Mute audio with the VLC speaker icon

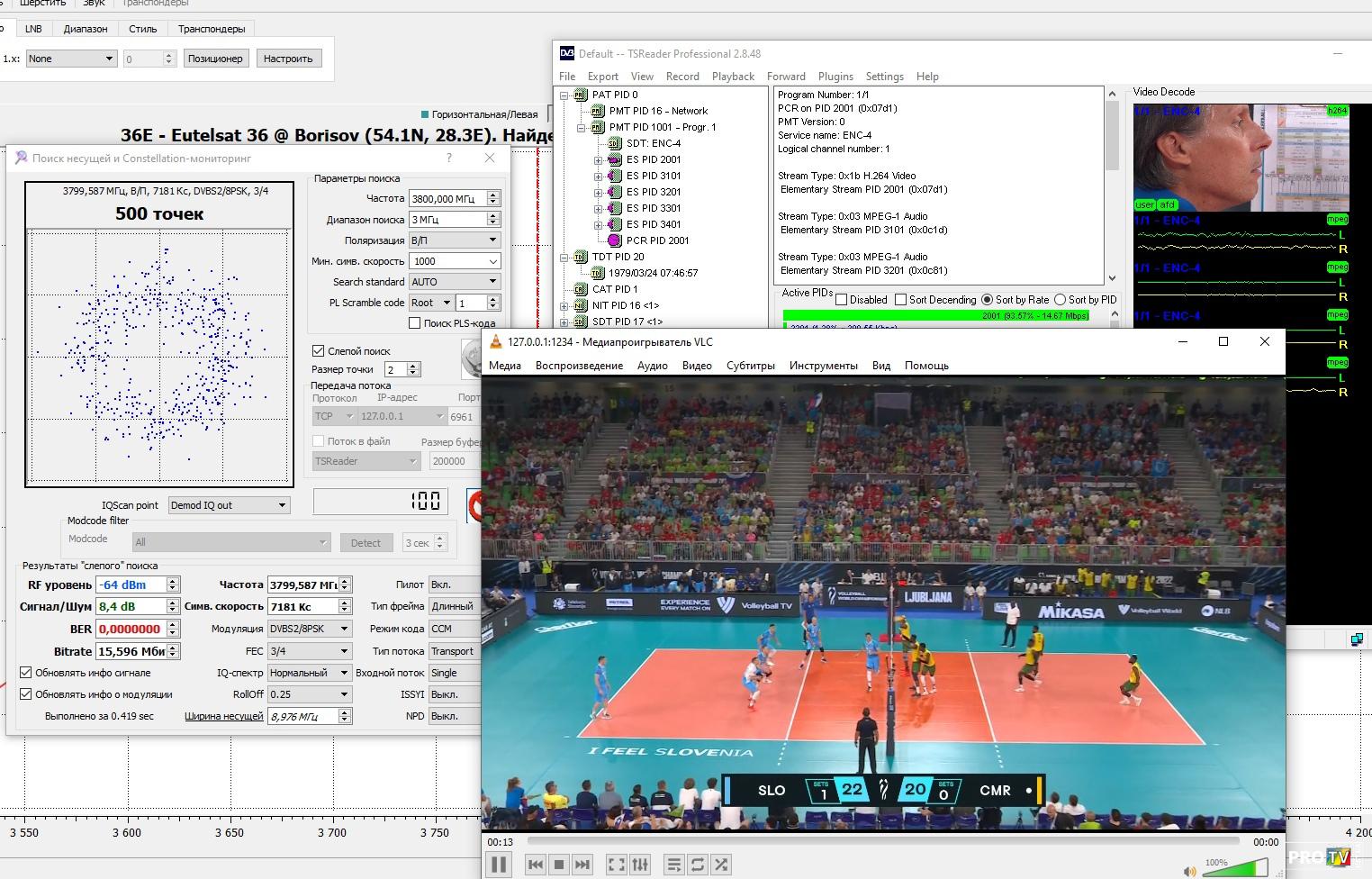pyautogui.click(x=1190, y=871)
